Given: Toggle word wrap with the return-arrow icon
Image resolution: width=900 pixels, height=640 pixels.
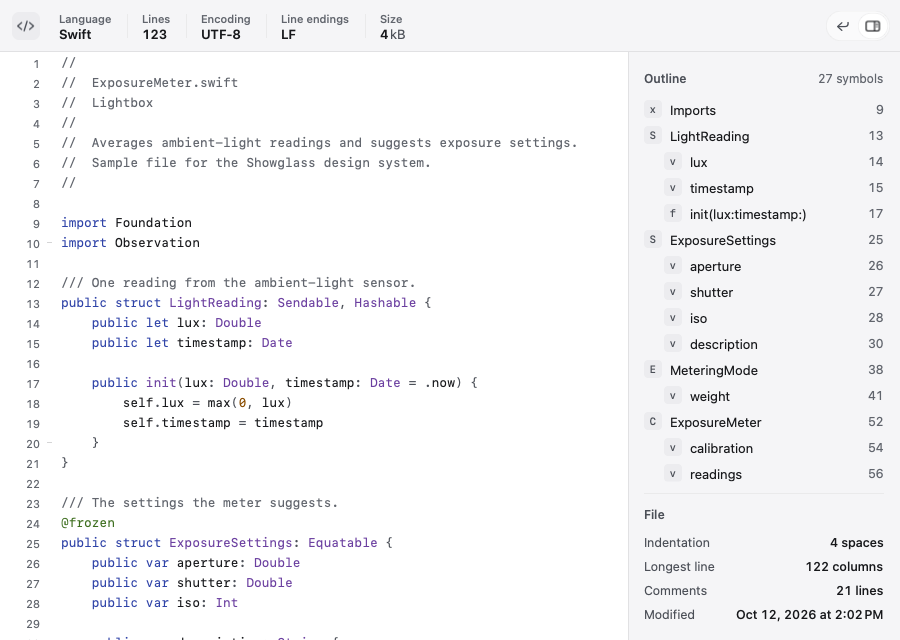Looking at the screenshot, I should (x=843, y=26).
